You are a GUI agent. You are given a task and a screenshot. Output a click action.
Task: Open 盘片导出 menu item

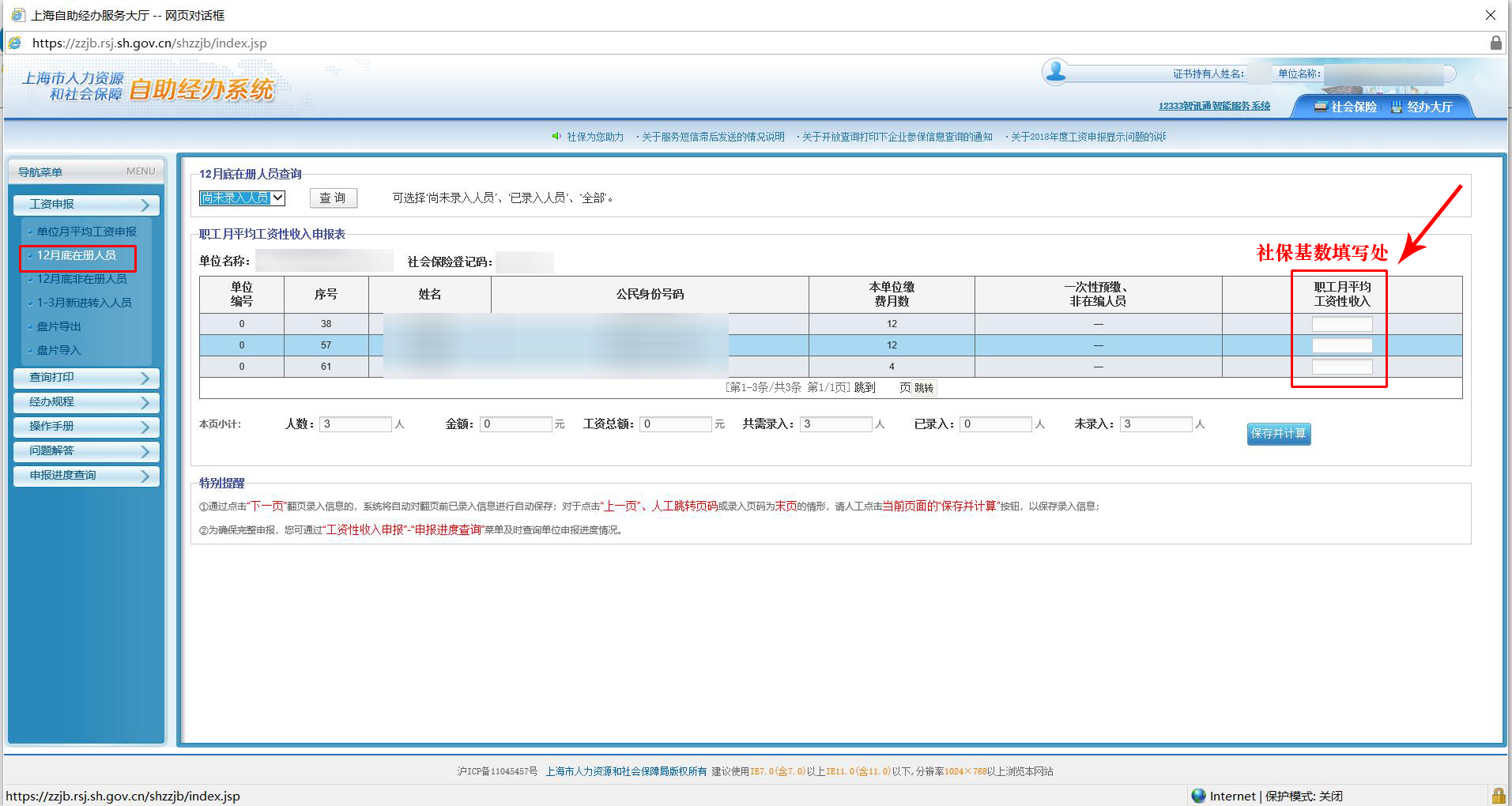coord(59,326)
